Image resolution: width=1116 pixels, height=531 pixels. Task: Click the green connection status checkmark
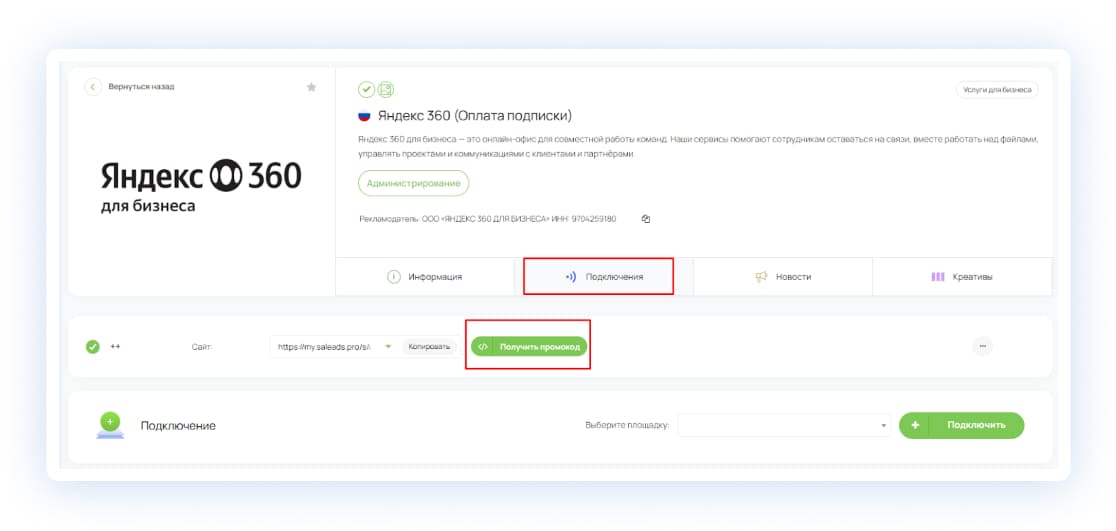tap(93, 347)
